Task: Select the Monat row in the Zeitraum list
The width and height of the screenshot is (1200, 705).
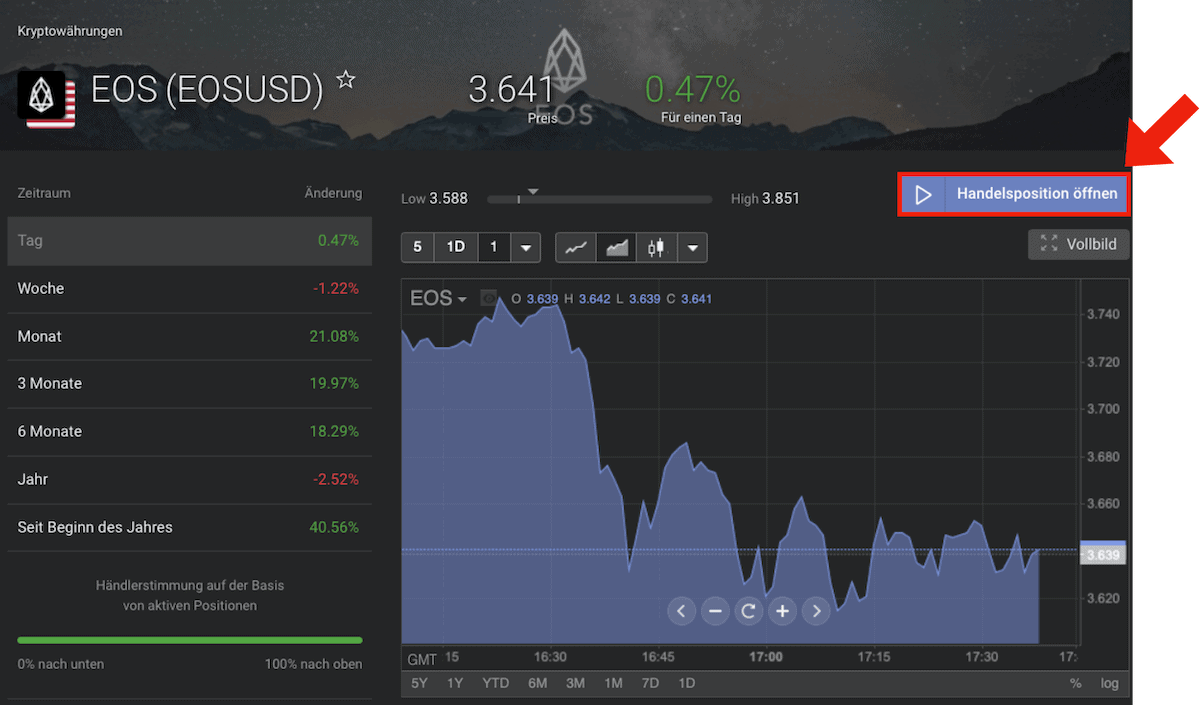Action: tap(190, 336)
